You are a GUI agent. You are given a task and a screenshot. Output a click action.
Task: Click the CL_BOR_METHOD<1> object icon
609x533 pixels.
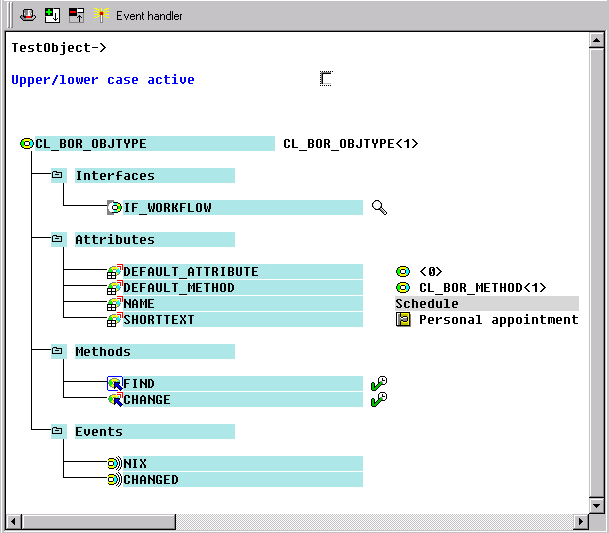pyautogui.click(x=403, y=288)
